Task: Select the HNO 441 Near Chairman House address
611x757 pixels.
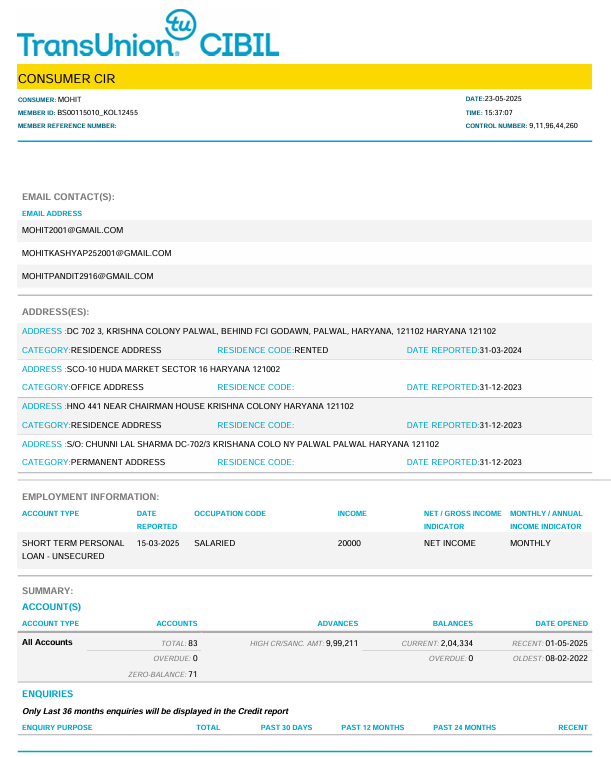Action: (210, 406)
